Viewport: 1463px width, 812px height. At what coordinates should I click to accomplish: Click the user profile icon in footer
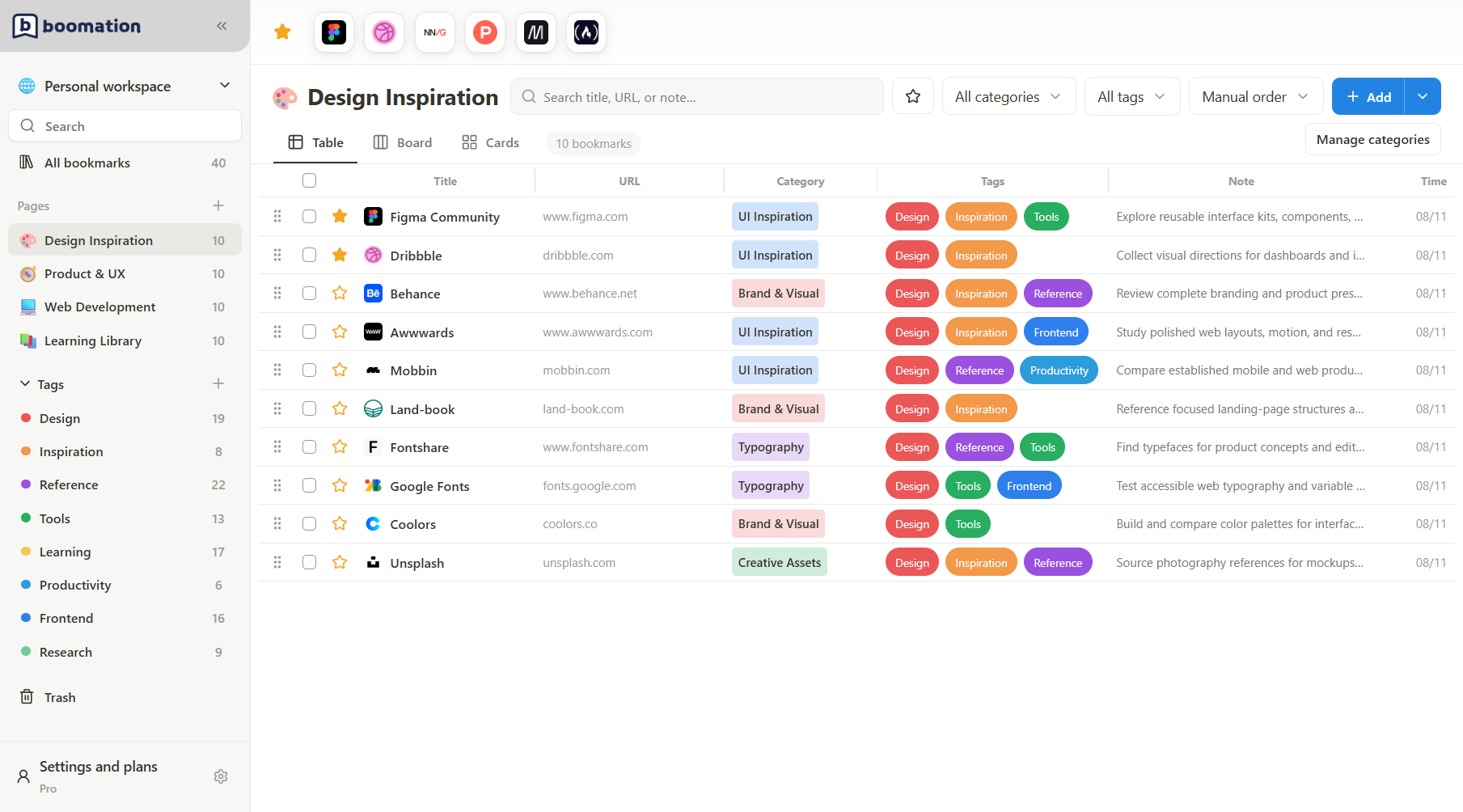coord(23,776)
